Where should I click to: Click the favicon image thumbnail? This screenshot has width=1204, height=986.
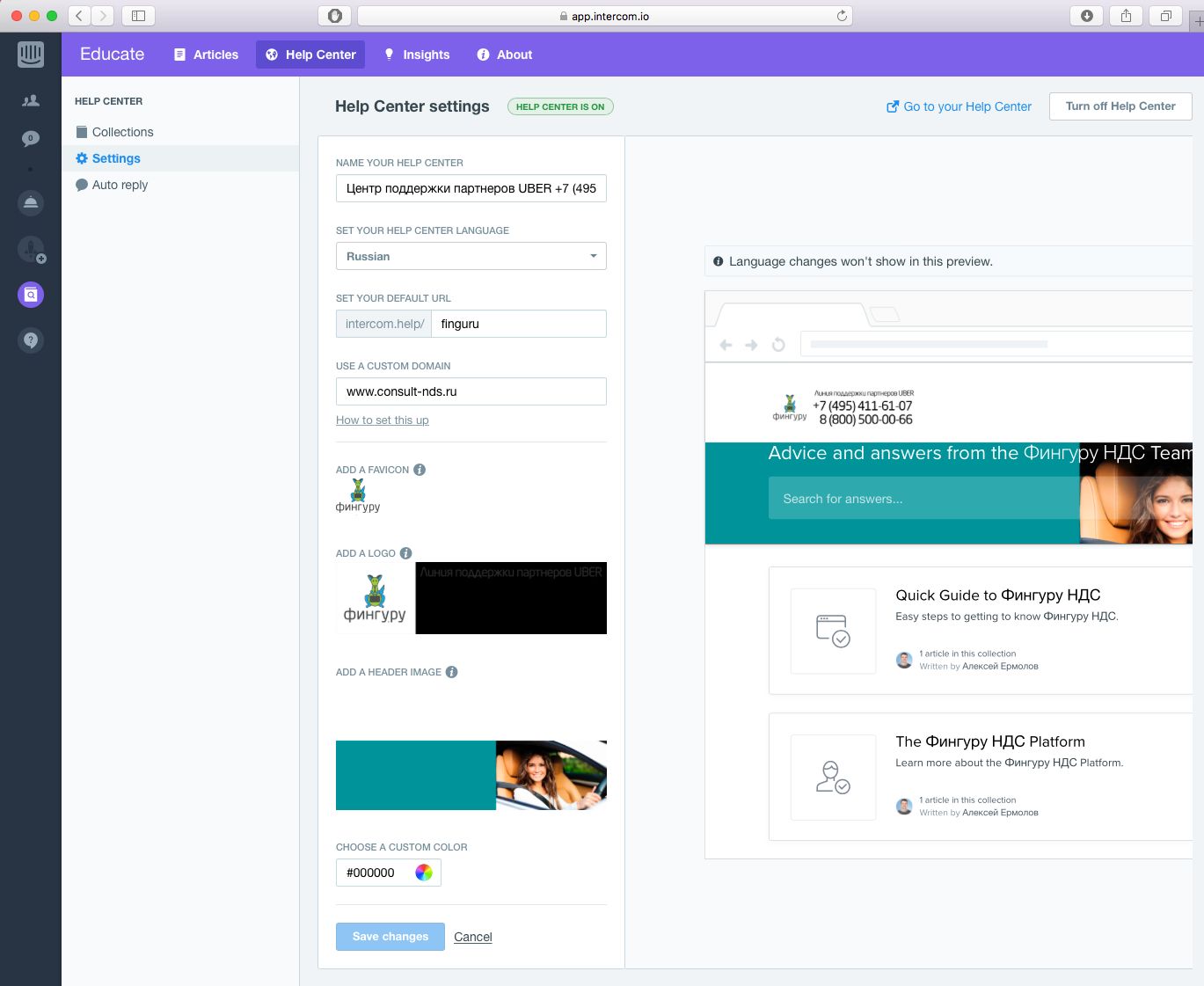coord(358,496)
